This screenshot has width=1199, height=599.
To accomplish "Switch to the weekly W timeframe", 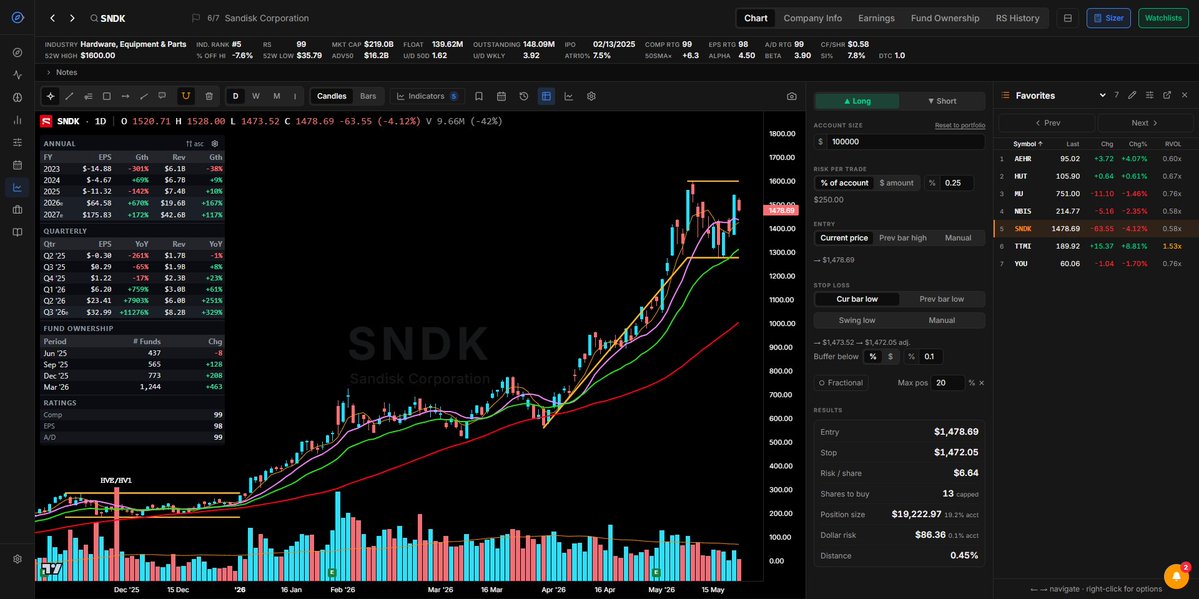I will pos(255,96).
